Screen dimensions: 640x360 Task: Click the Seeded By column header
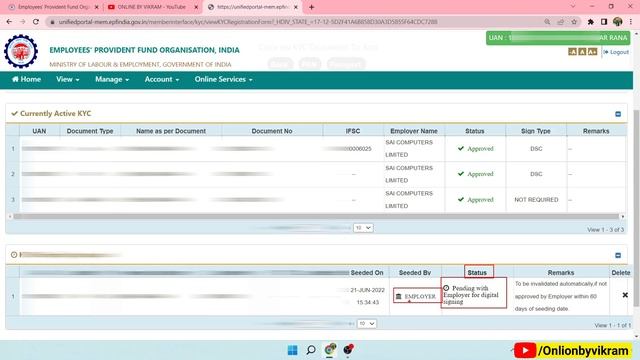click(415, 273)
